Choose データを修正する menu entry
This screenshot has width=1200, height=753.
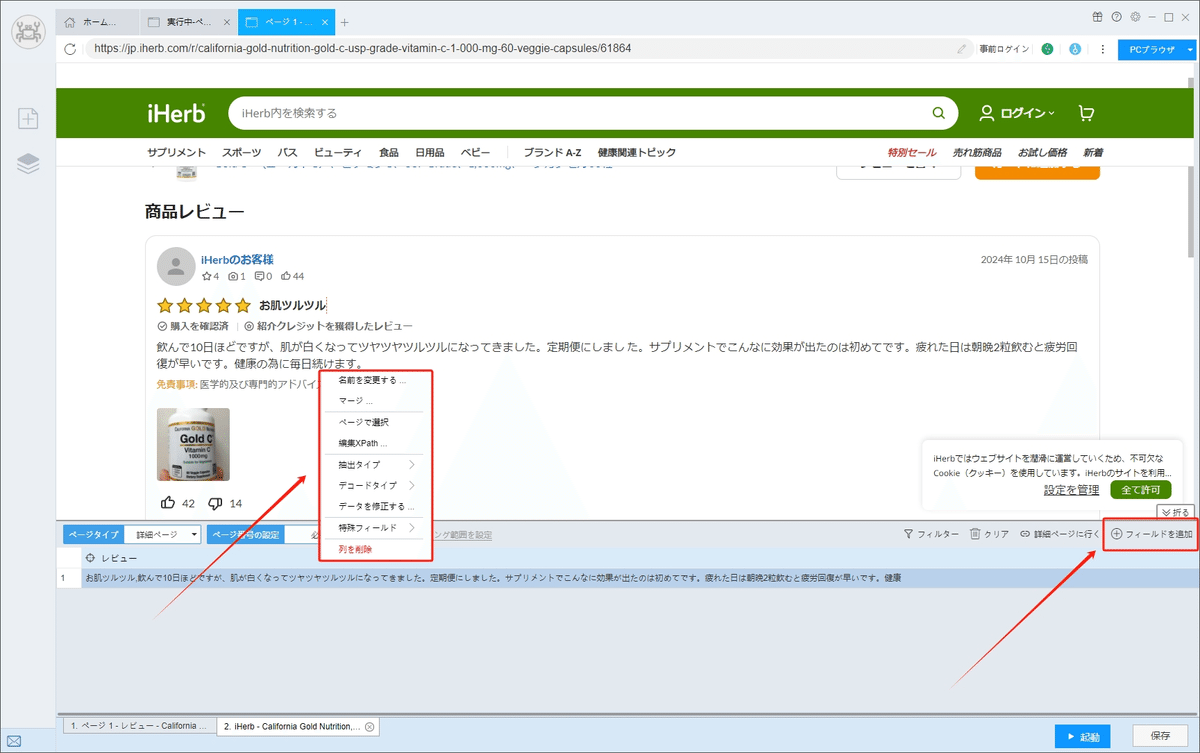[x=376, y=506]
